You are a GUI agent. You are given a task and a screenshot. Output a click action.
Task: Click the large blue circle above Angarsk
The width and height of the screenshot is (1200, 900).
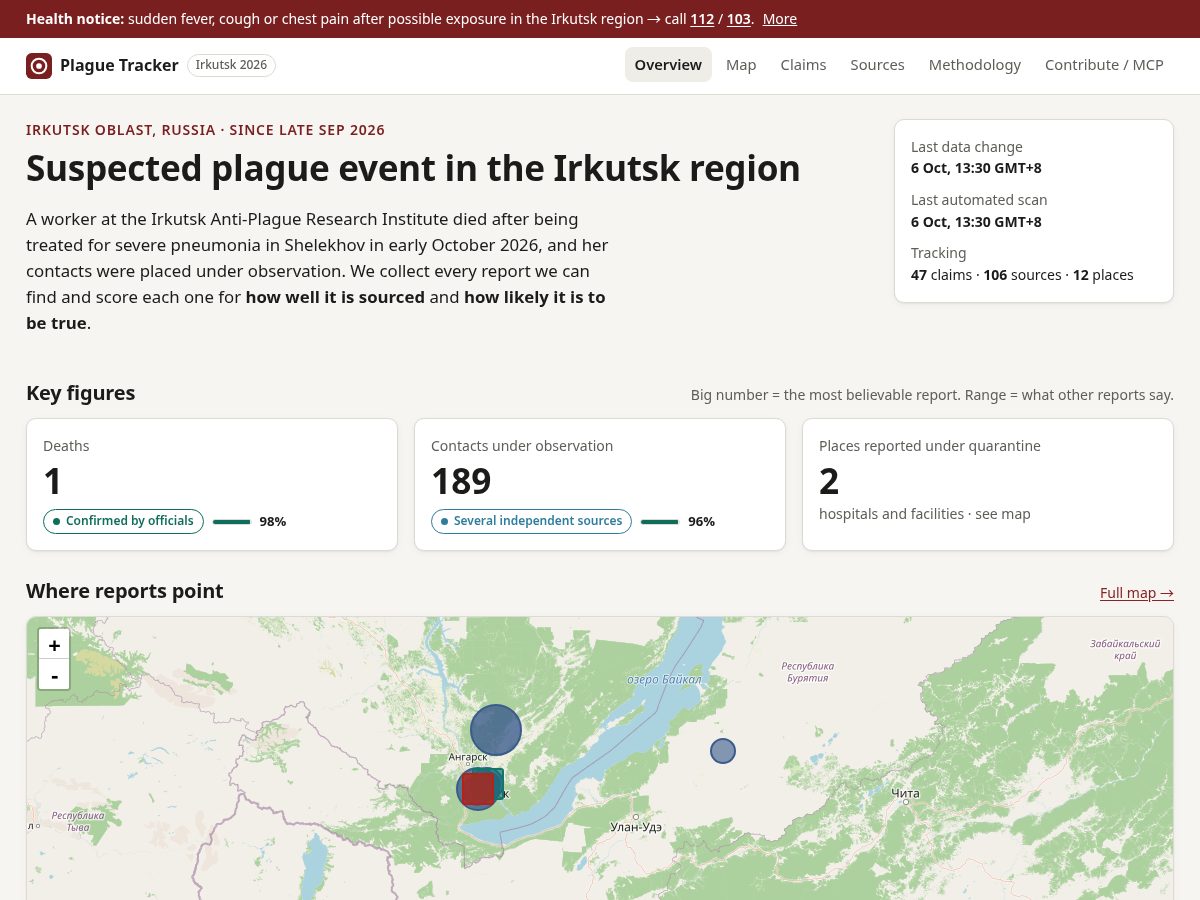(496, 730)
